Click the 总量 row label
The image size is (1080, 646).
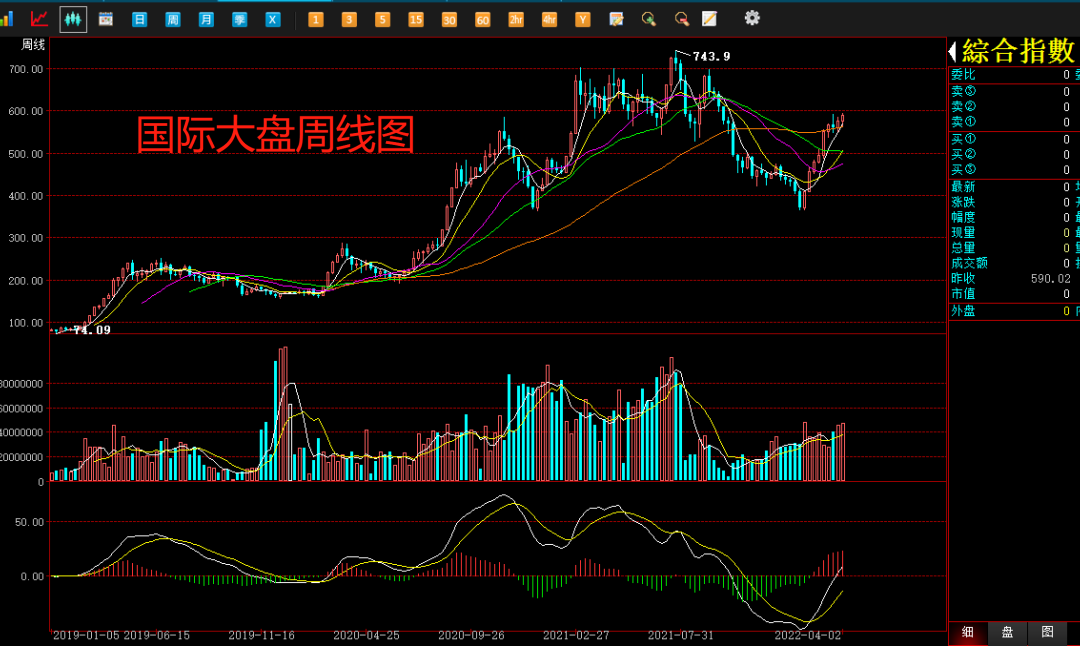[963, 247]
